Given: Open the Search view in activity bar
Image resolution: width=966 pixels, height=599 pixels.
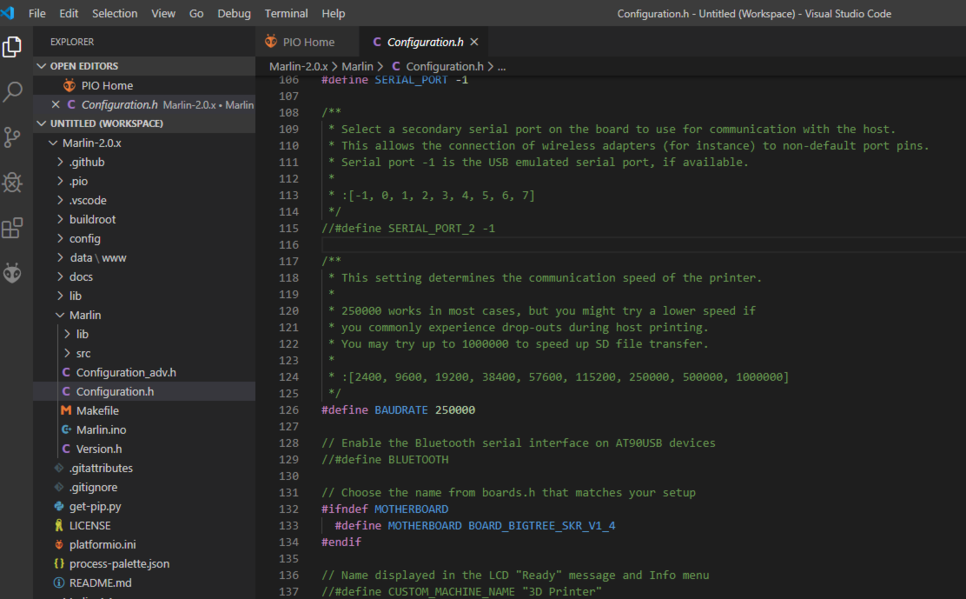Looking at the screenshot, I should [12, 92].
